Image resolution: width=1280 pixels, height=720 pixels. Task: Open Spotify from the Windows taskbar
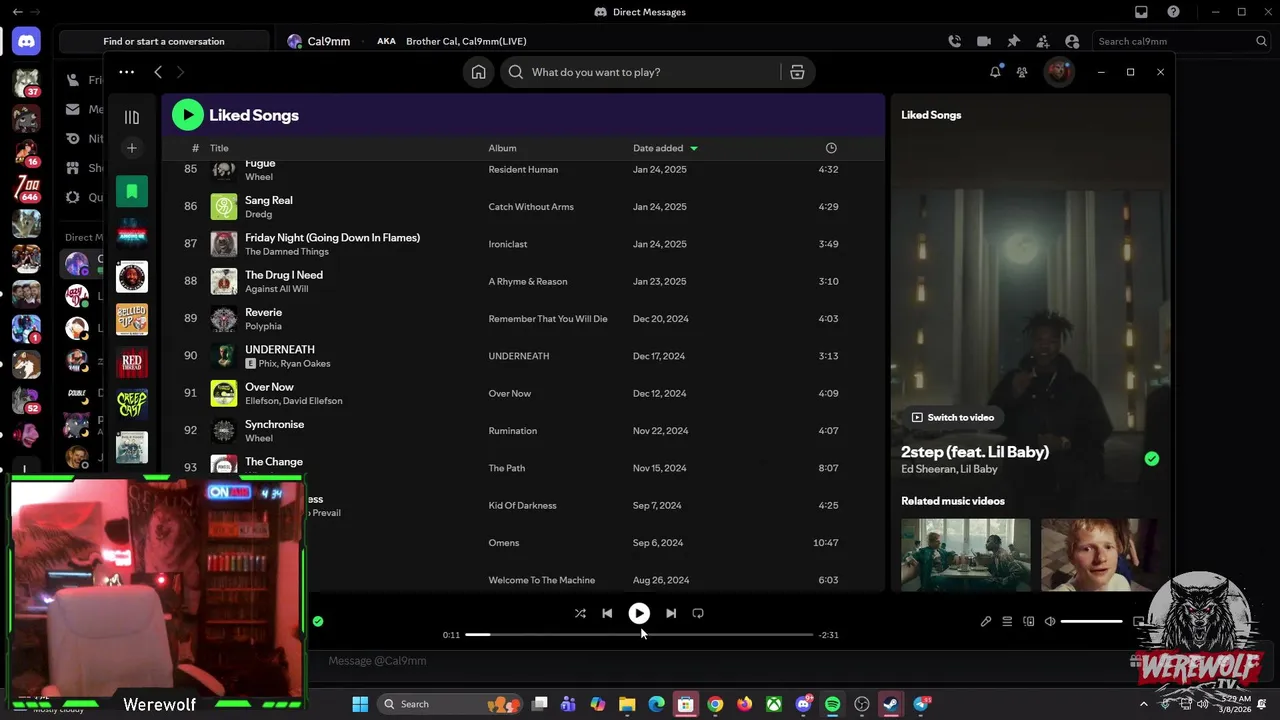[x=832, y=704]
